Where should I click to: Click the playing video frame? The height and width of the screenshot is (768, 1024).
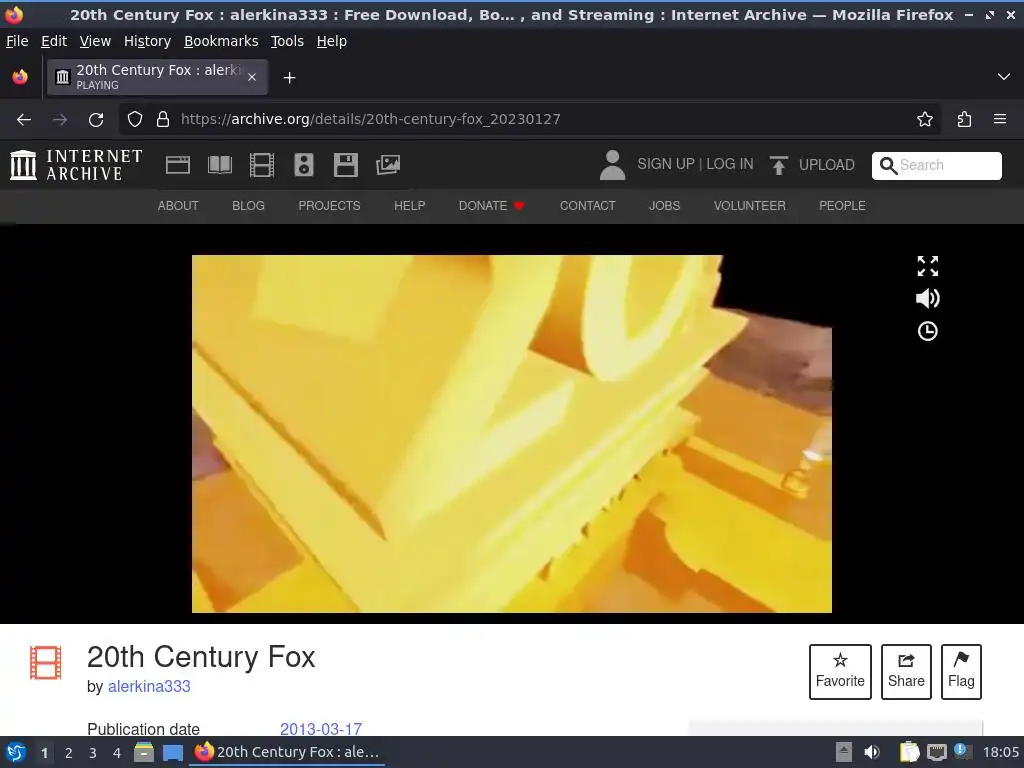coord(511,434)
